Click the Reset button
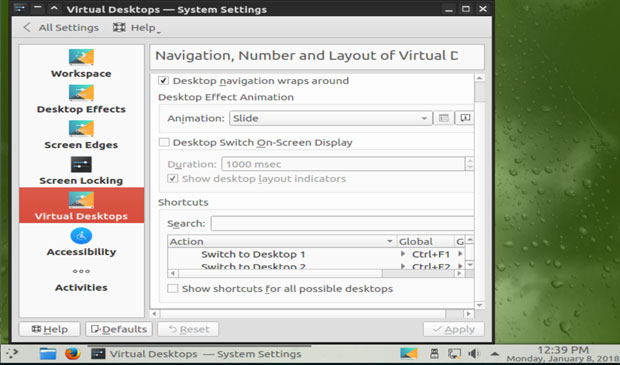Image resolution: width=620 pixels, height=365 pixels. pos(188,329)
